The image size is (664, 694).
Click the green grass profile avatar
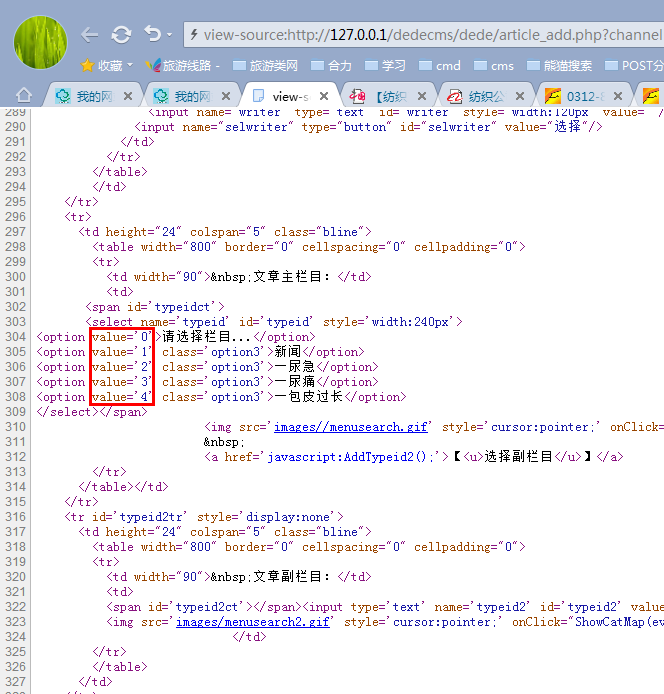[x=40, y=42]
